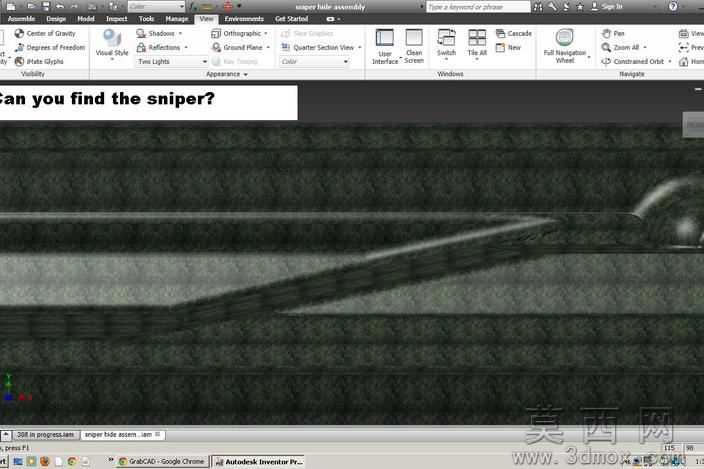Screen dimensions: 704x469
Task: Click Save icon in quick access toolbar
Action: (x=46, y=6)
